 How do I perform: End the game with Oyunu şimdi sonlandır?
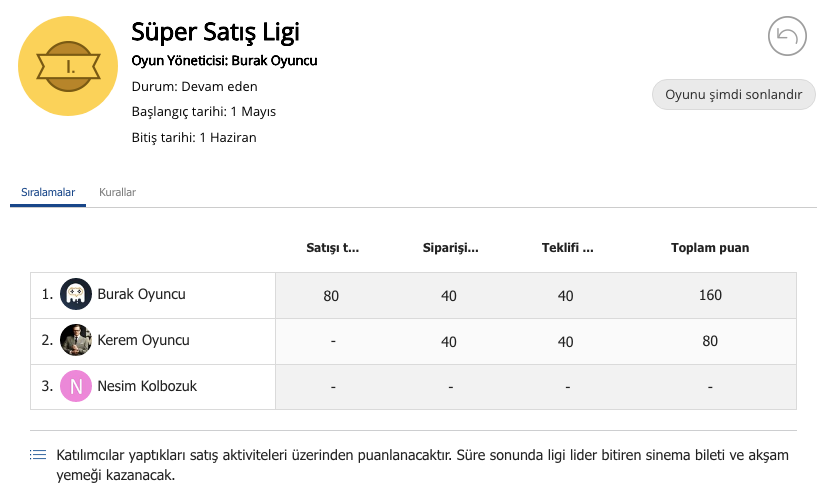(x=734, y=95)
